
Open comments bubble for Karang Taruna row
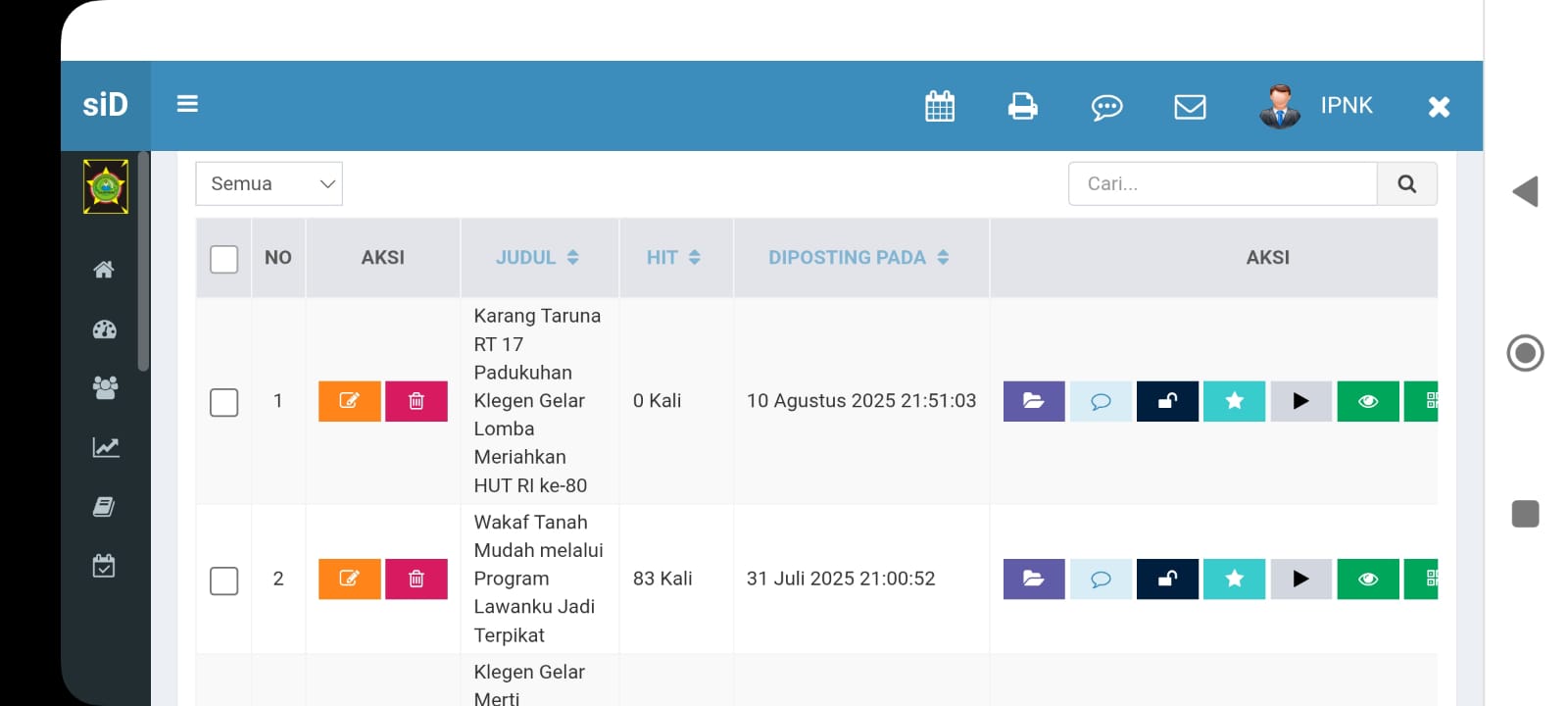click(1101, 401)
